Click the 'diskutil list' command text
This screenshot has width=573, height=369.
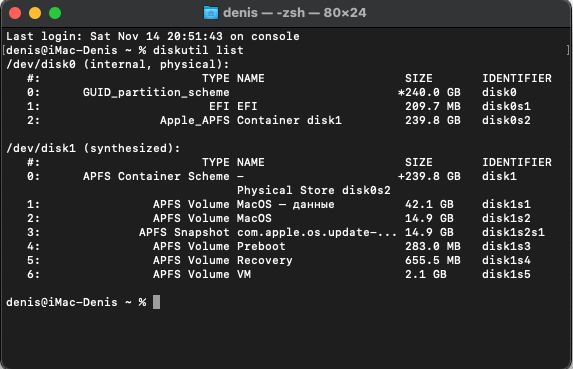click(x=198, y=50)
